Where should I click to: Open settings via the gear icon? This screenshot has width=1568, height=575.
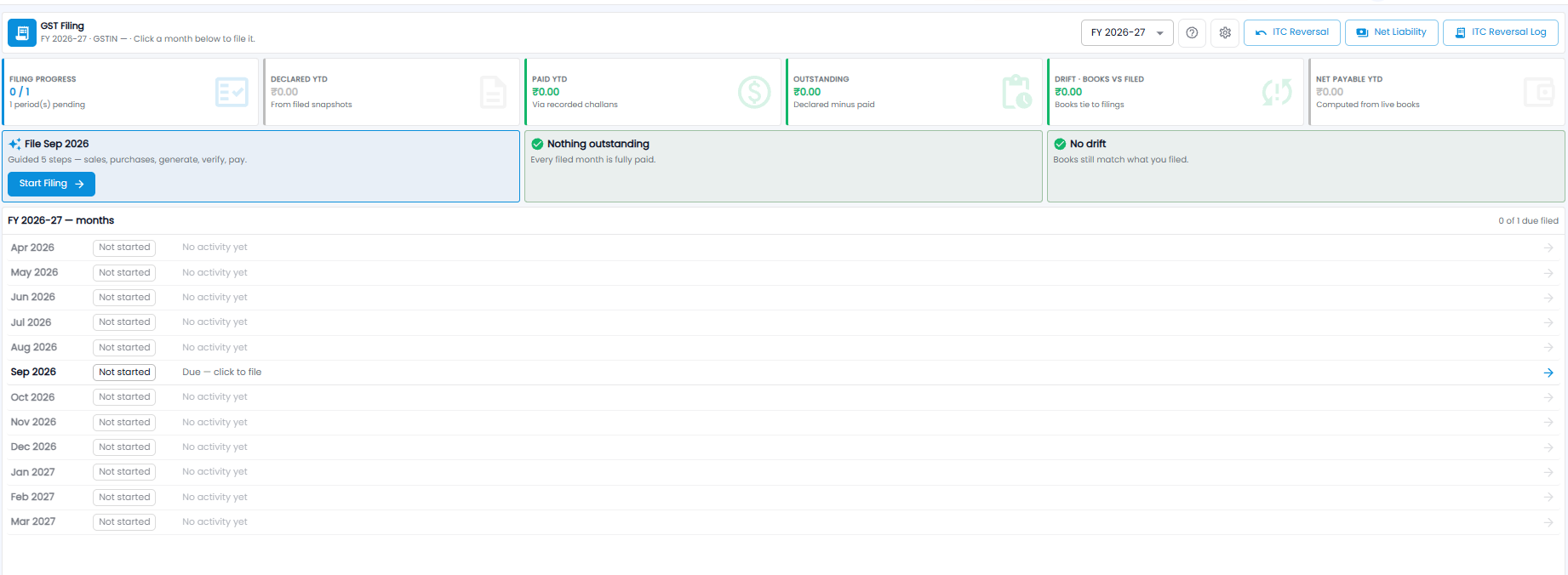tap(1225, 32)
